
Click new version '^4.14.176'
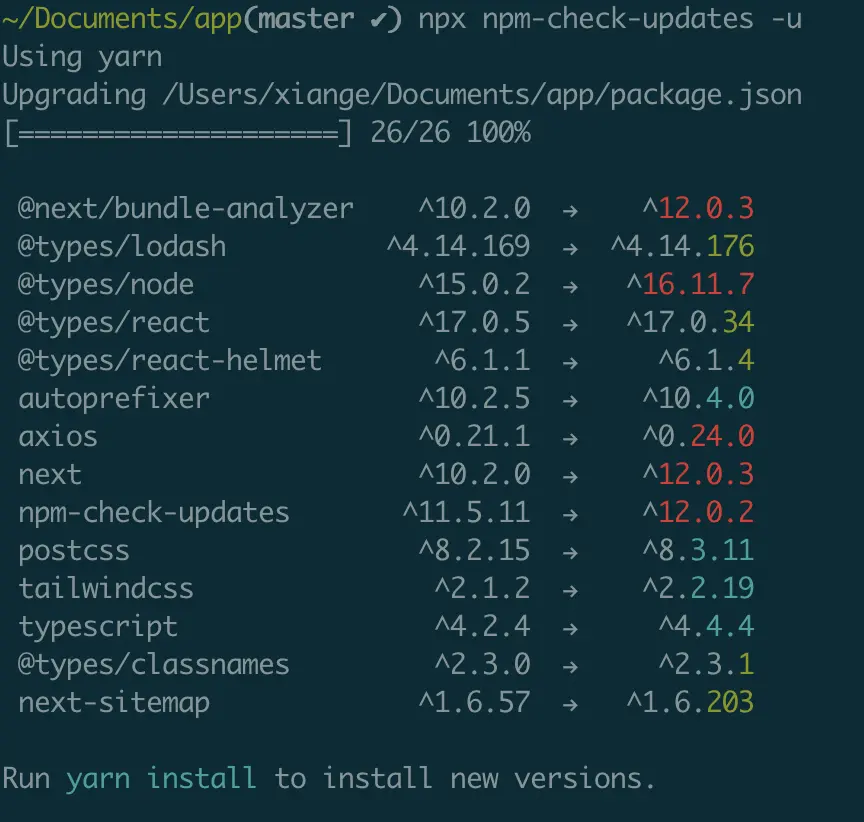(x=682, y=247)
